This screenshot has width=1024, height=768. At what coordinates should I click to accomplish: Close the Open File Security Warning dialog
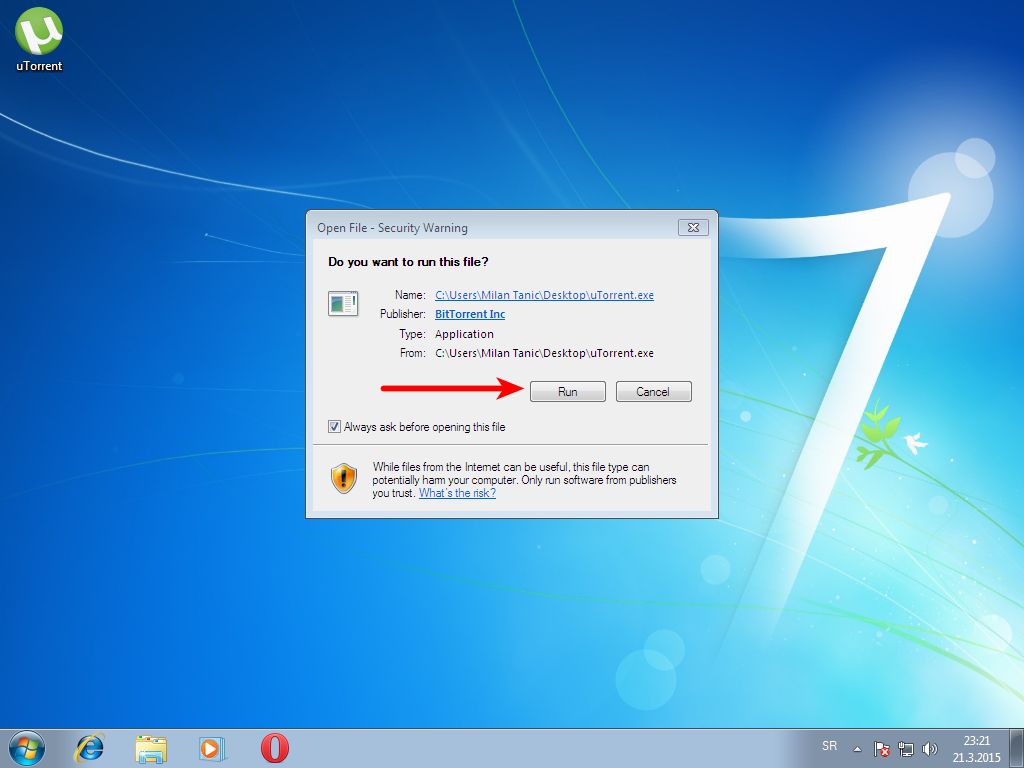[x=693, y=227]
